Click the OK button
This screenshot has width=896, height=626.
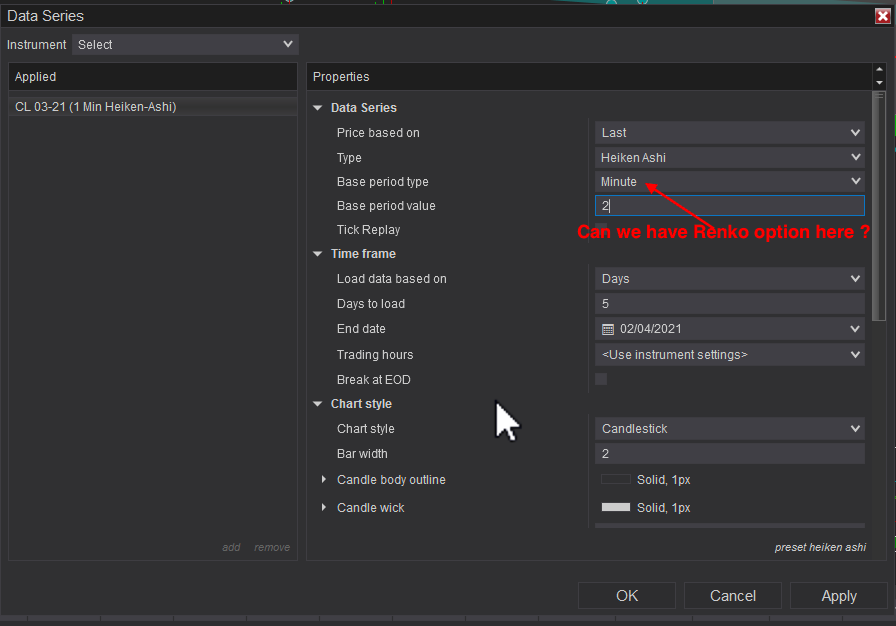pyautogui.click(x=627, y=596)
